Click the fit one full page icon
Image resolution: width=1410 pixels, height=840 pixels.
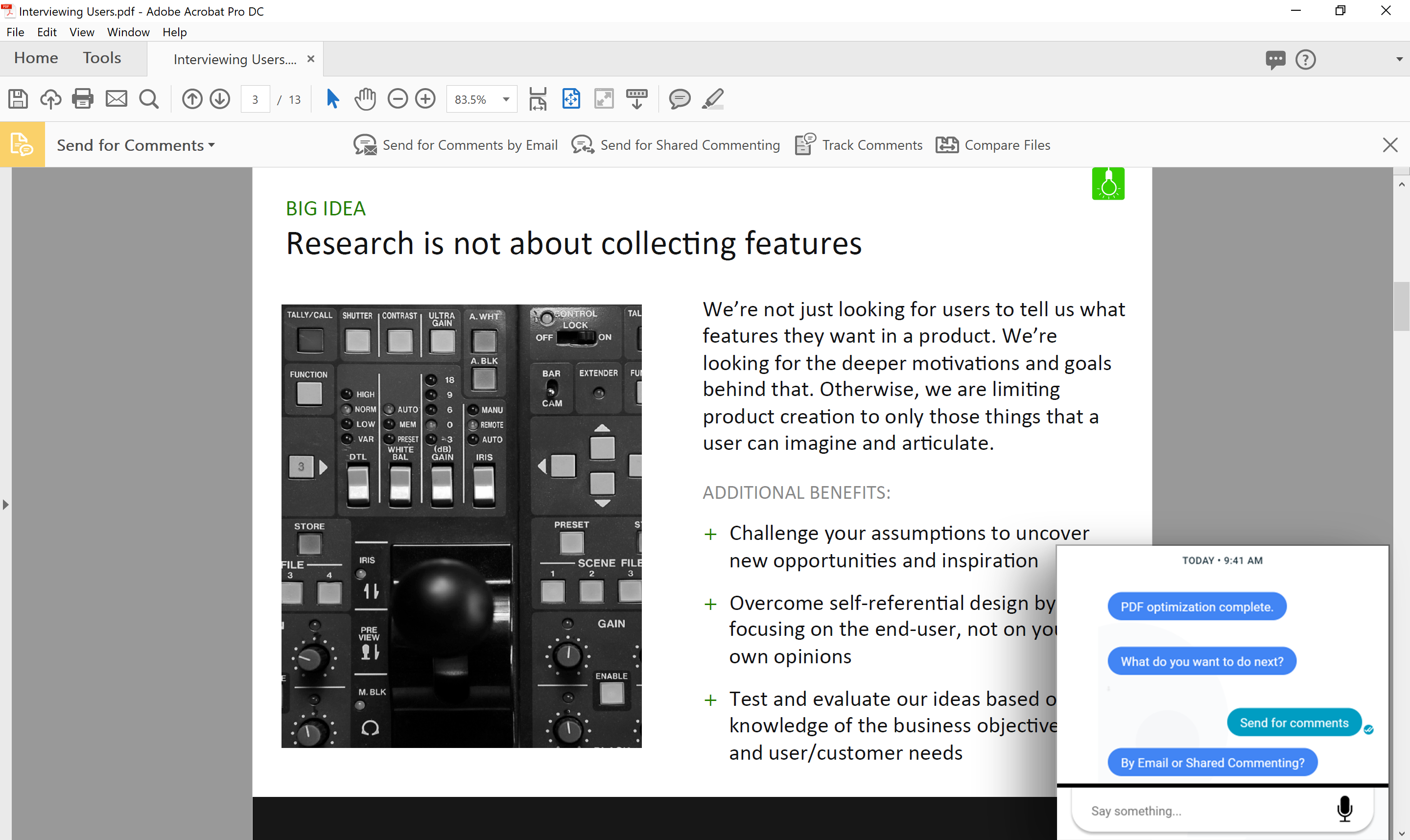(x=570, y=99)
